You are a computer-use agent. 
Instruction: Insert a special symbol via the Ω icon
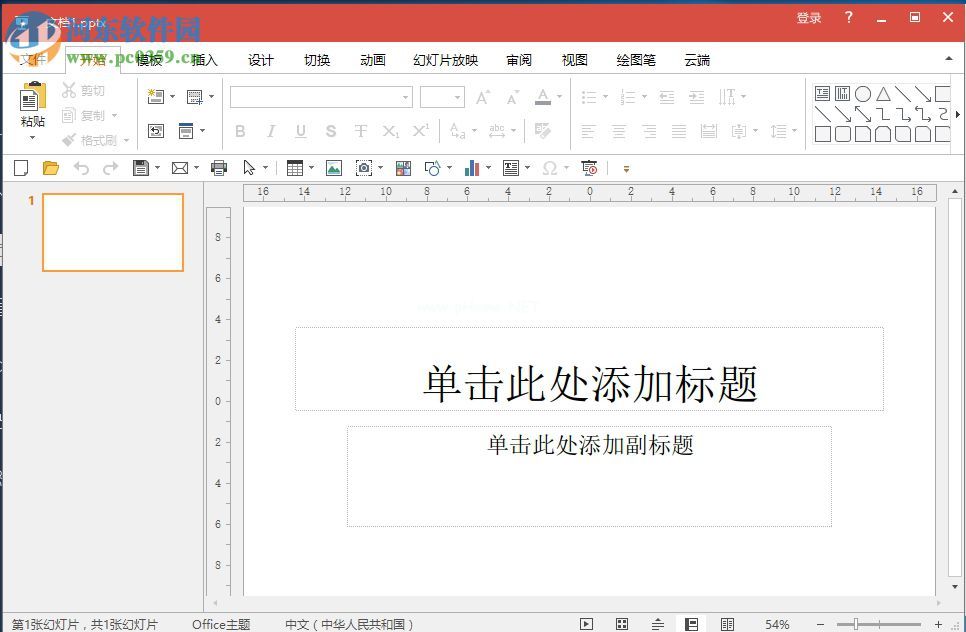coord(553,167)
